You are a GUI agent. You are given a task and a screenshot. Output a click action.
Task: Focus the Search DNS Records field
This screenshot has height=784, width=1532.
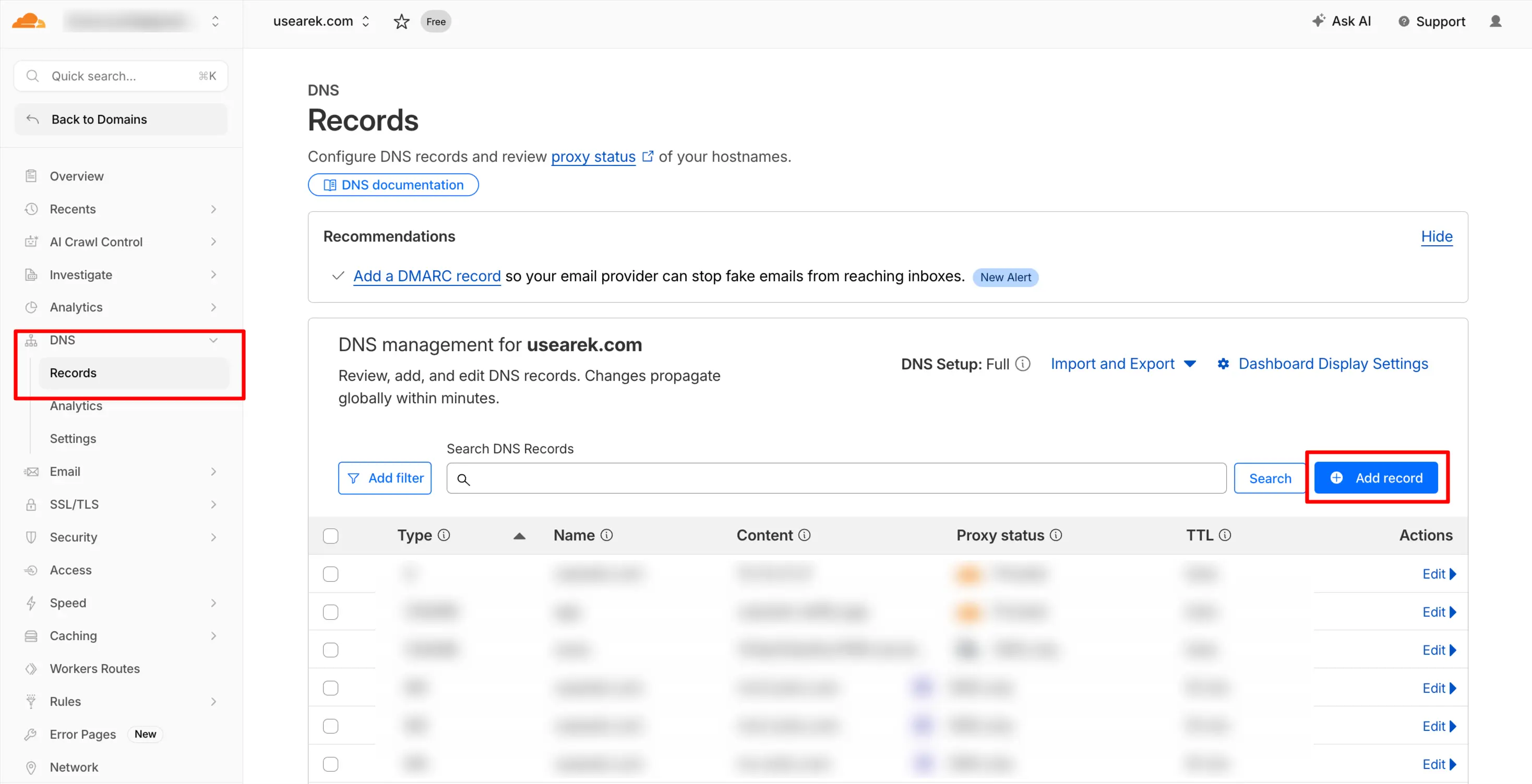point(836,478)
